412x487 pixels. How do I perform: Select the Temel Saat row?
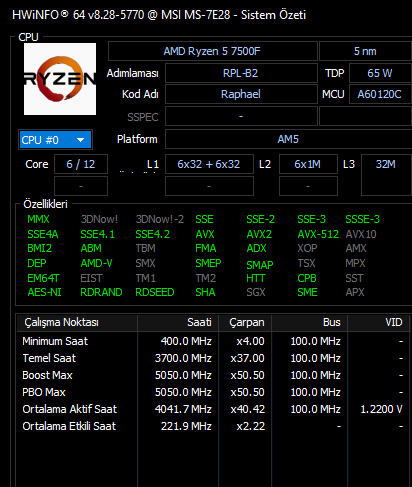213,358
